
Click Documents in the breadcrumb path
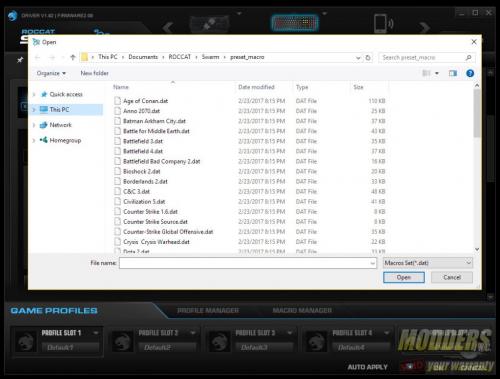[x=143, y=57]
